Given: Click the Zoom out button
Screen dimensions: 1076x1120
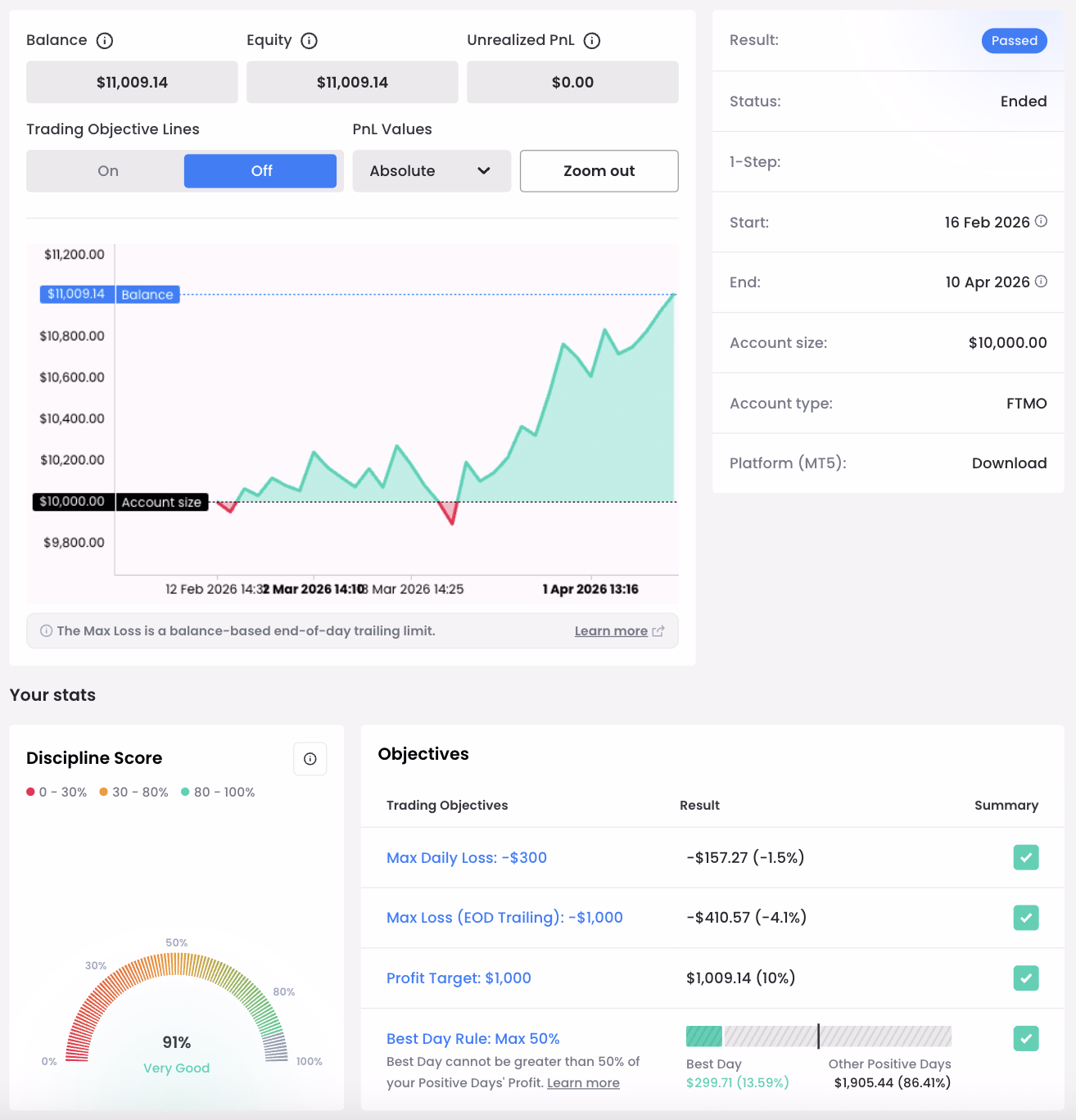Looking at the screenshot, I should click(x=599, y=171).
